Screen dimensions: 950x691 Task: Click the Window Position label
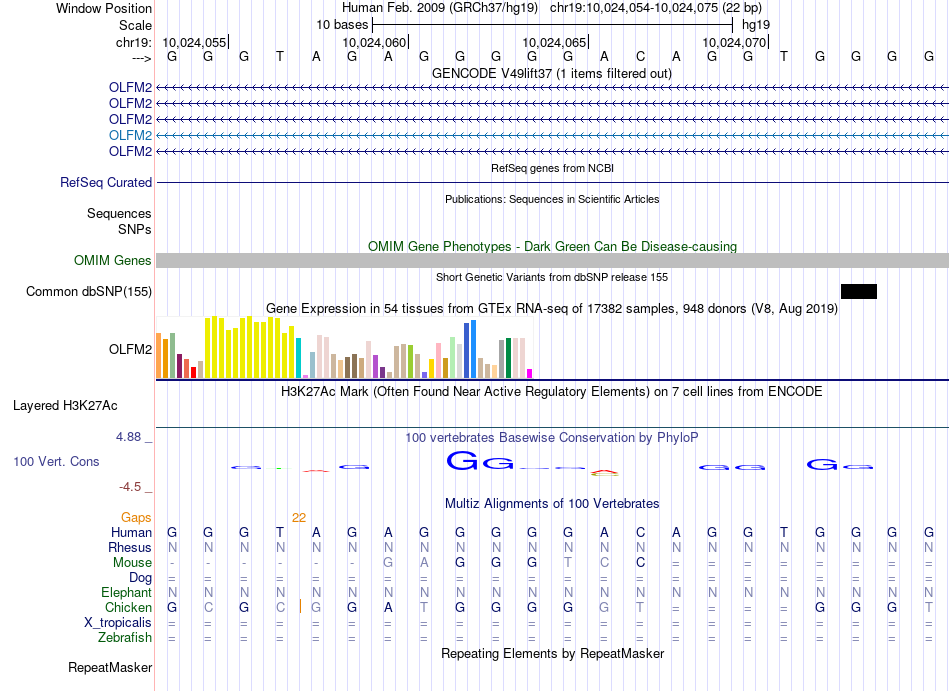click(x=104, y=8)
